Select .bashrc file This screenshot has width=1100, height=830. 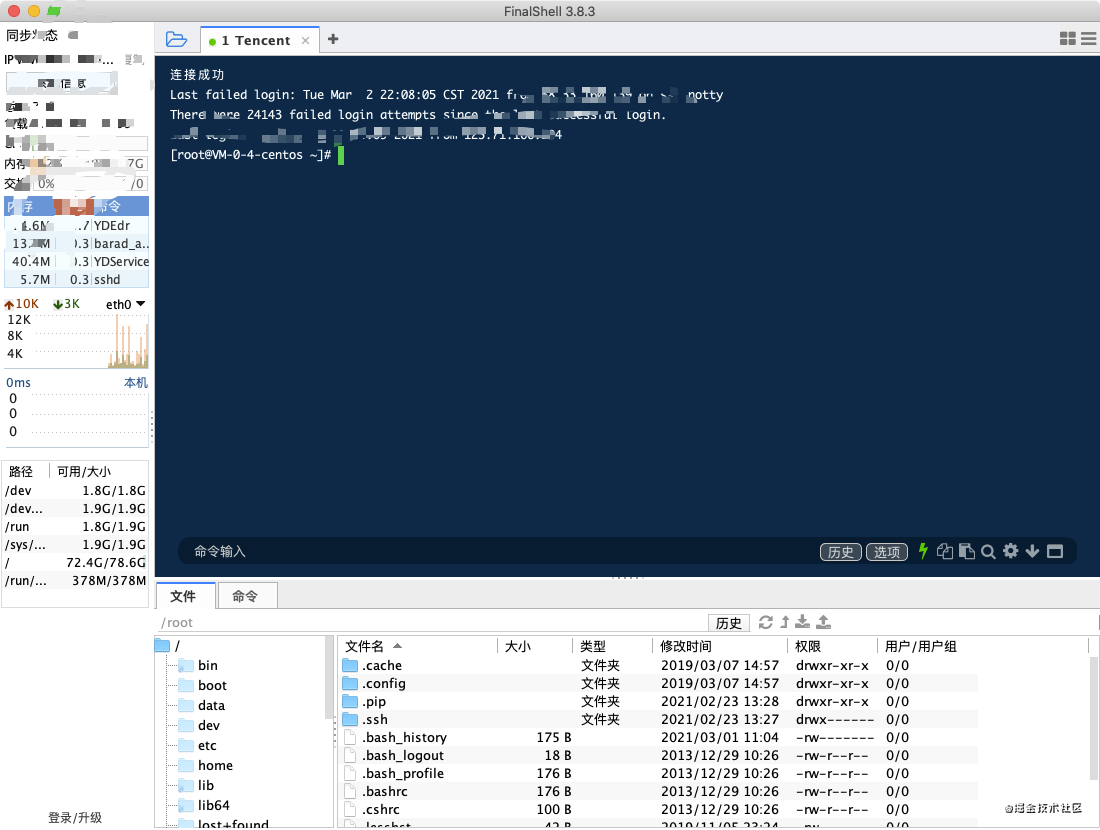pyautogui.click(x=659, y=791)
